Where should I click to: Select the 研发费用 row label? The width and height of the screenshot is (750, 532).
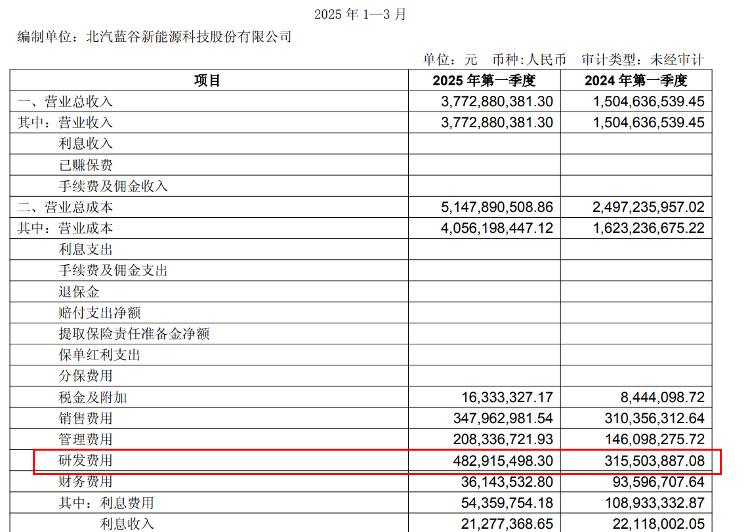pyautogui.click(x=86, y=460)
